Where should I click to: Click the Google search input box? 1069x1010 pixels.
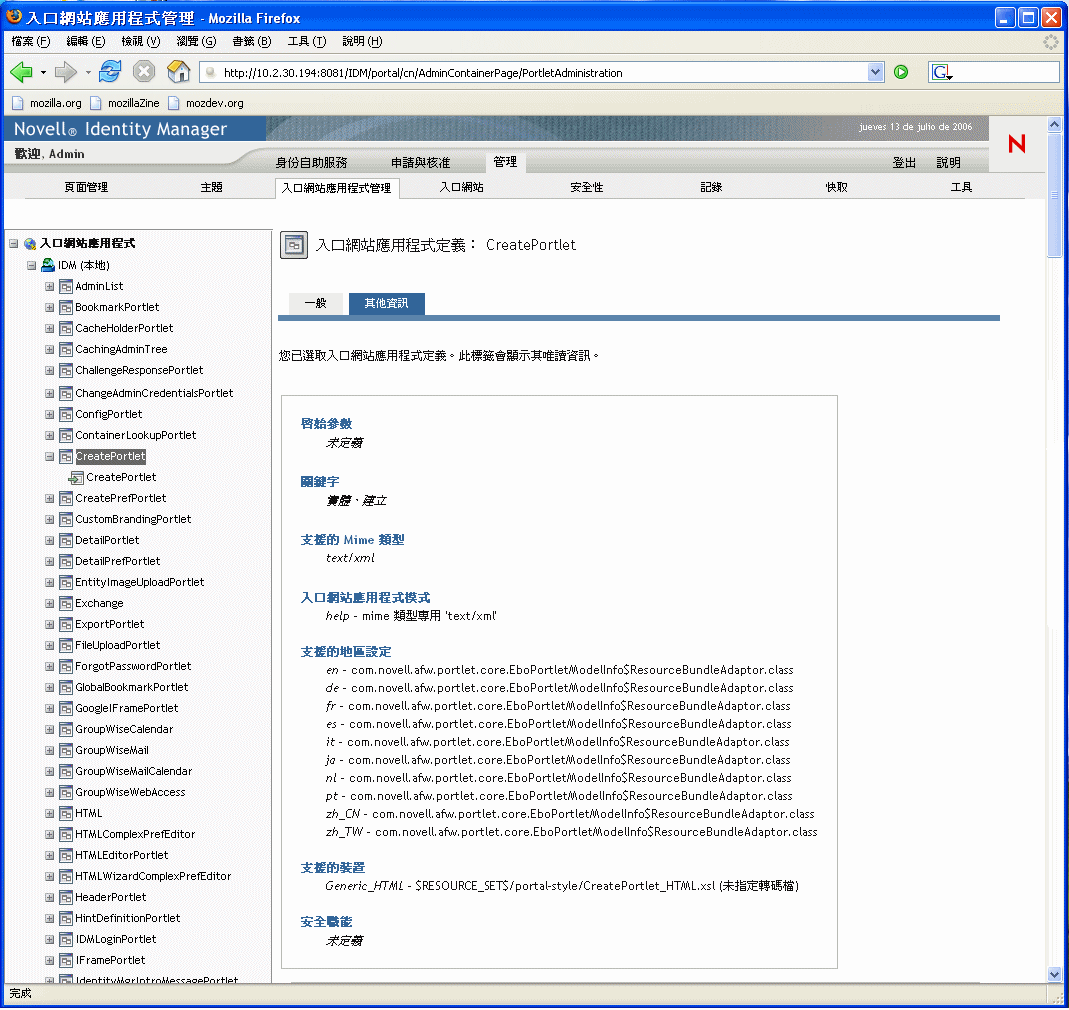[1006, 72]
